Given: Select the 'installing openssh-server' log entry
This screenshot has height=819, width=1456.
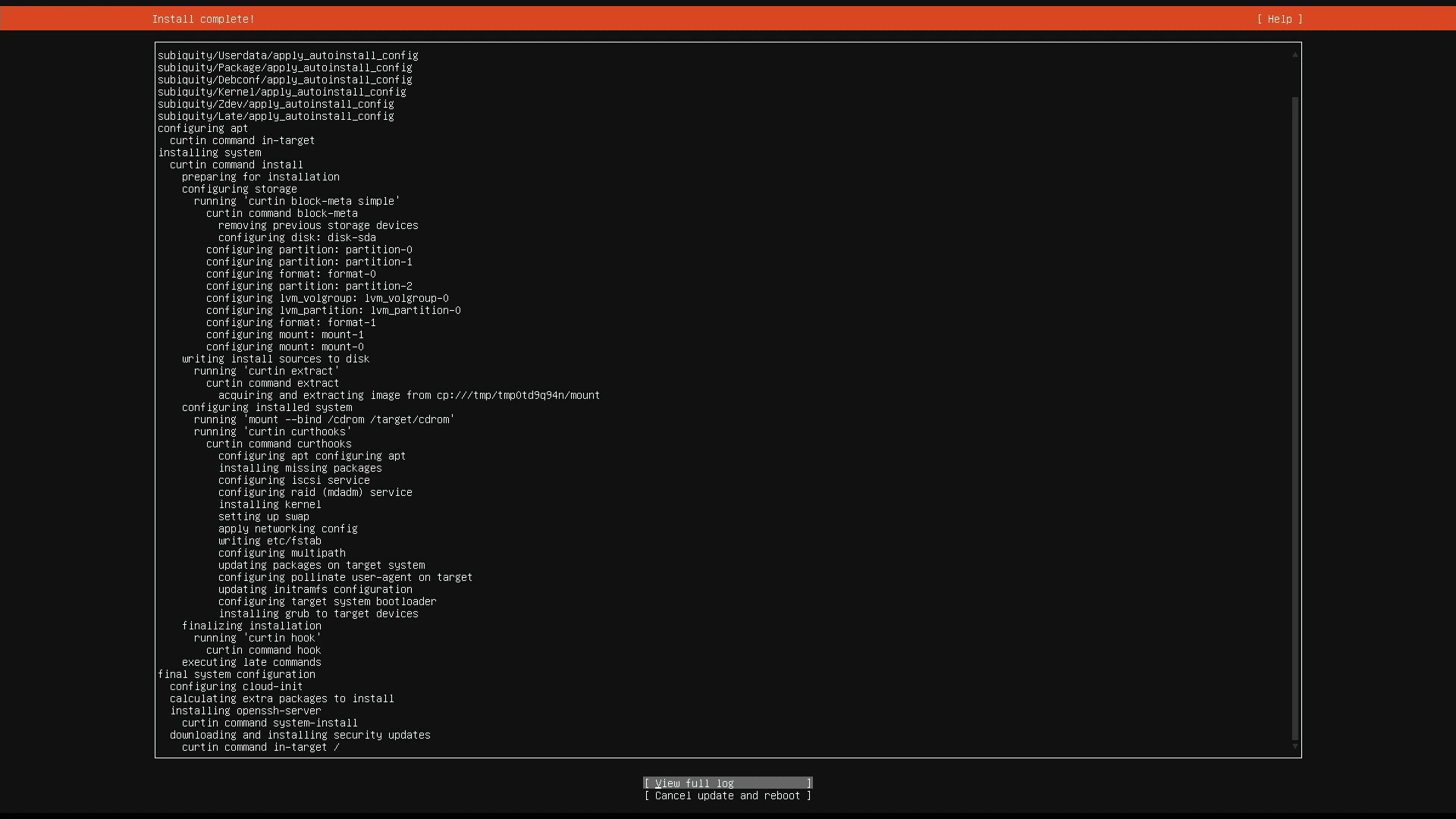Looking at the screenshot, I should click(245, 711).
